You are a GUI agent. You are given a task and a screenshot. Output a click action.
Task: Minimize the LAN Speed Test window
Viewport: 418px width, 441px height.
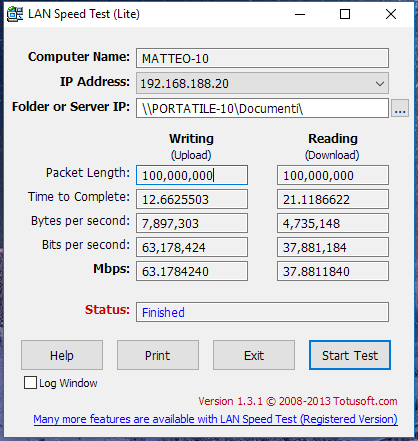point(300,14)
